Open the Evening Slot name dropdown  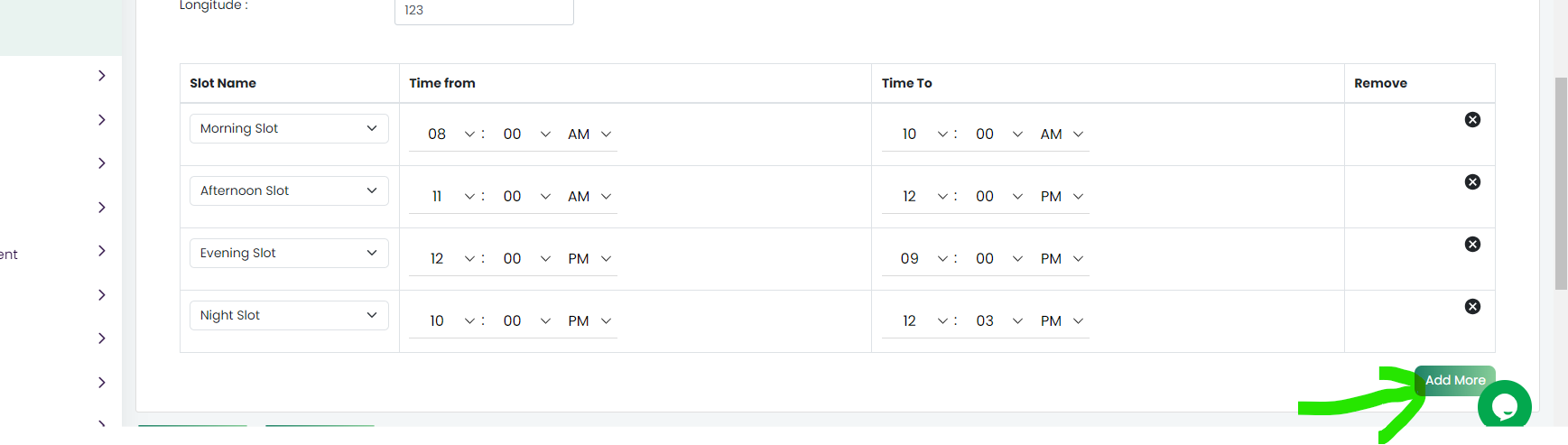289,253
